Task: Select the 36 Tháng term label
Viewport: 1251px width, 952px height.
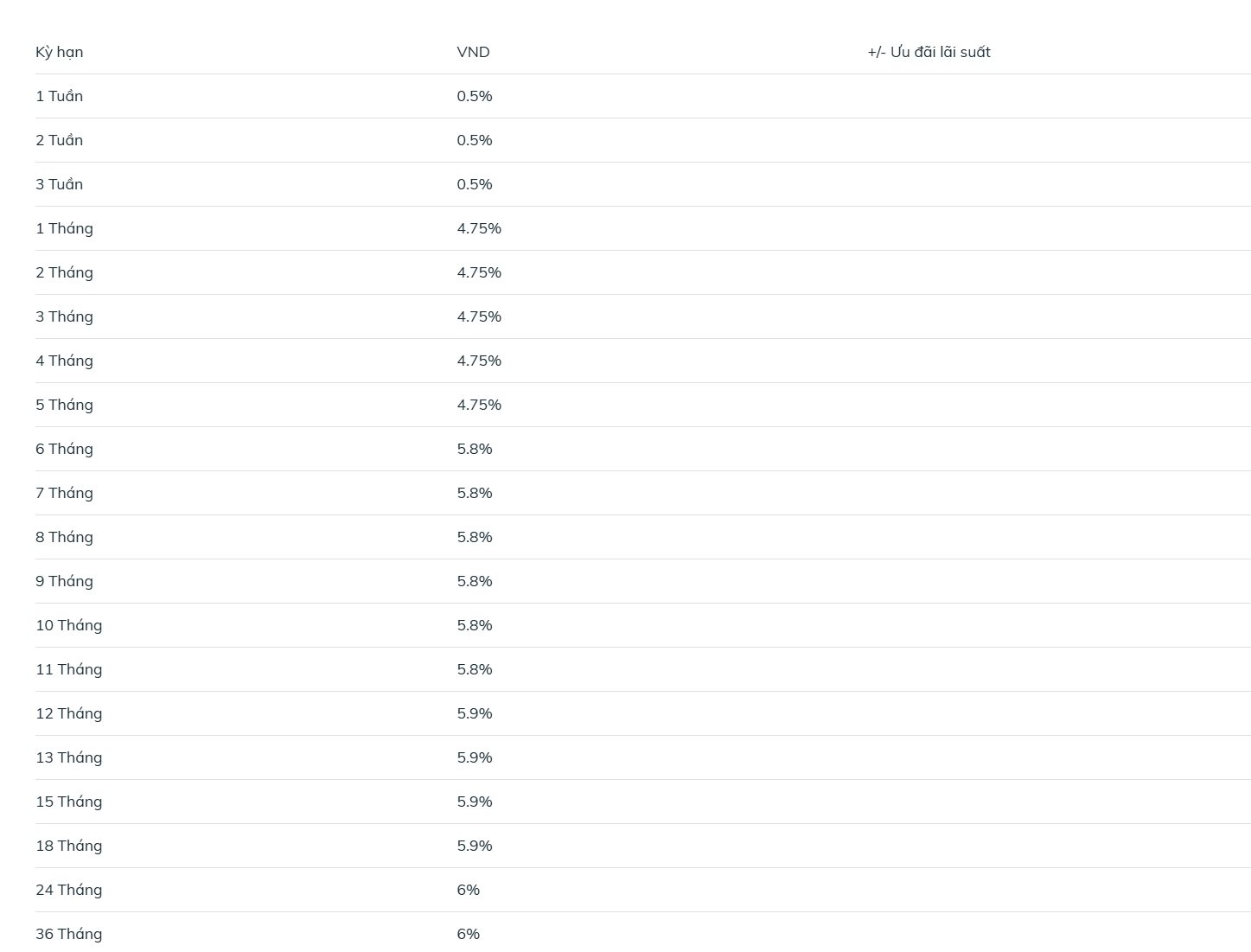Action: point(68,934)
